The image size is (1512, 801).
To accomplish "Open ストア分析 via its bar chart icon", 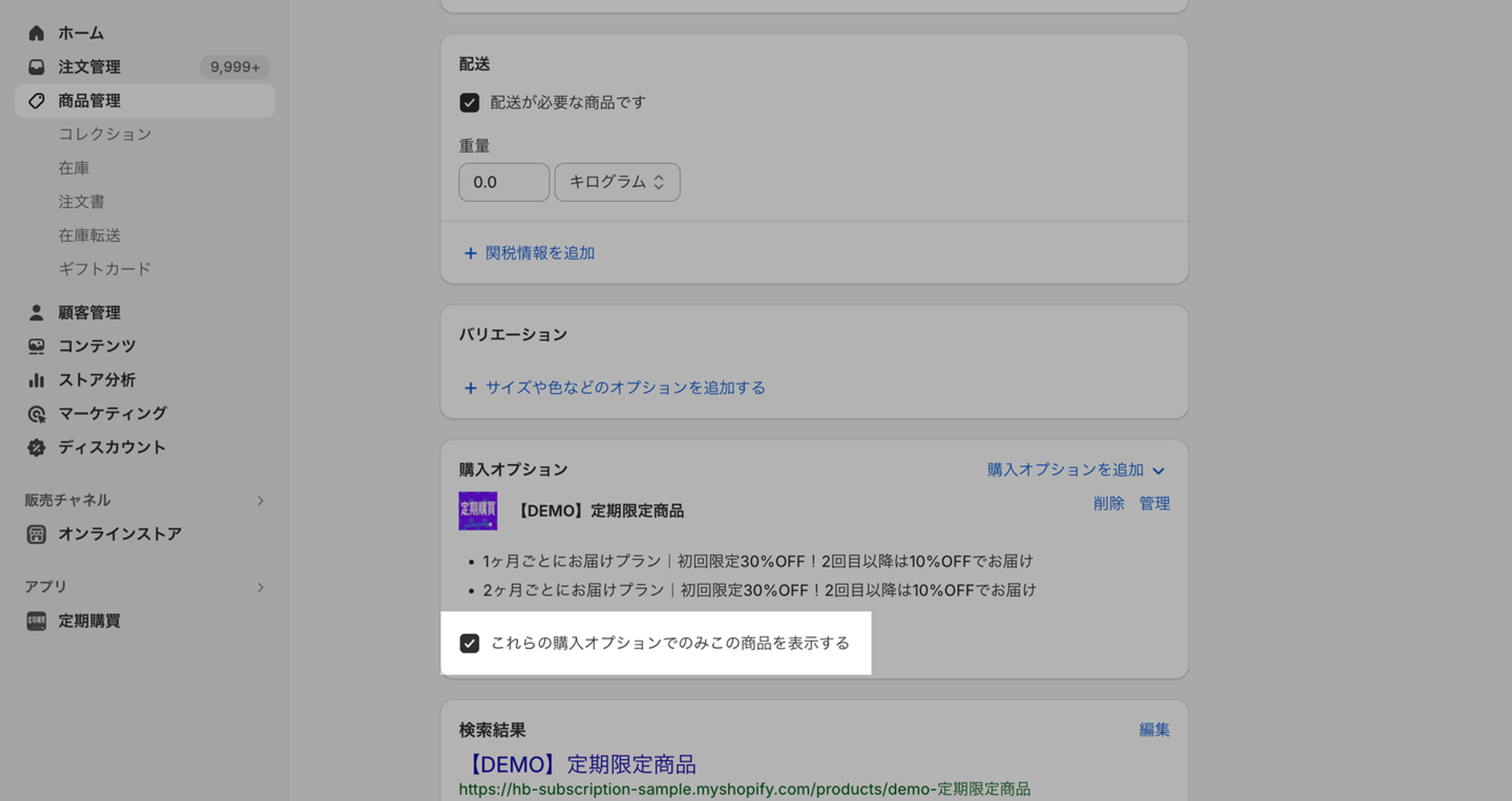I will 36,380.
